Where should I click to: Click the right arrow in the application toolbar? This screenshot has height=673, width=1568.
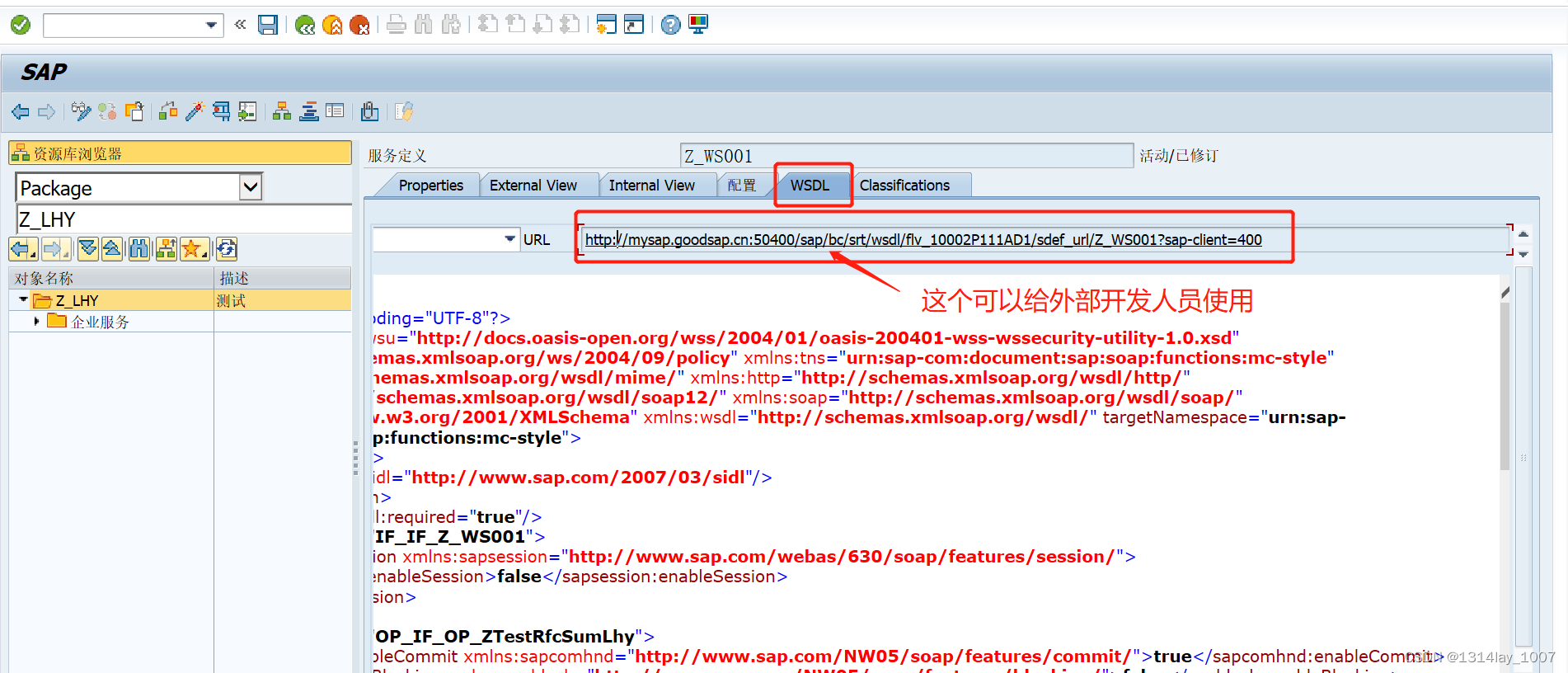47,111
